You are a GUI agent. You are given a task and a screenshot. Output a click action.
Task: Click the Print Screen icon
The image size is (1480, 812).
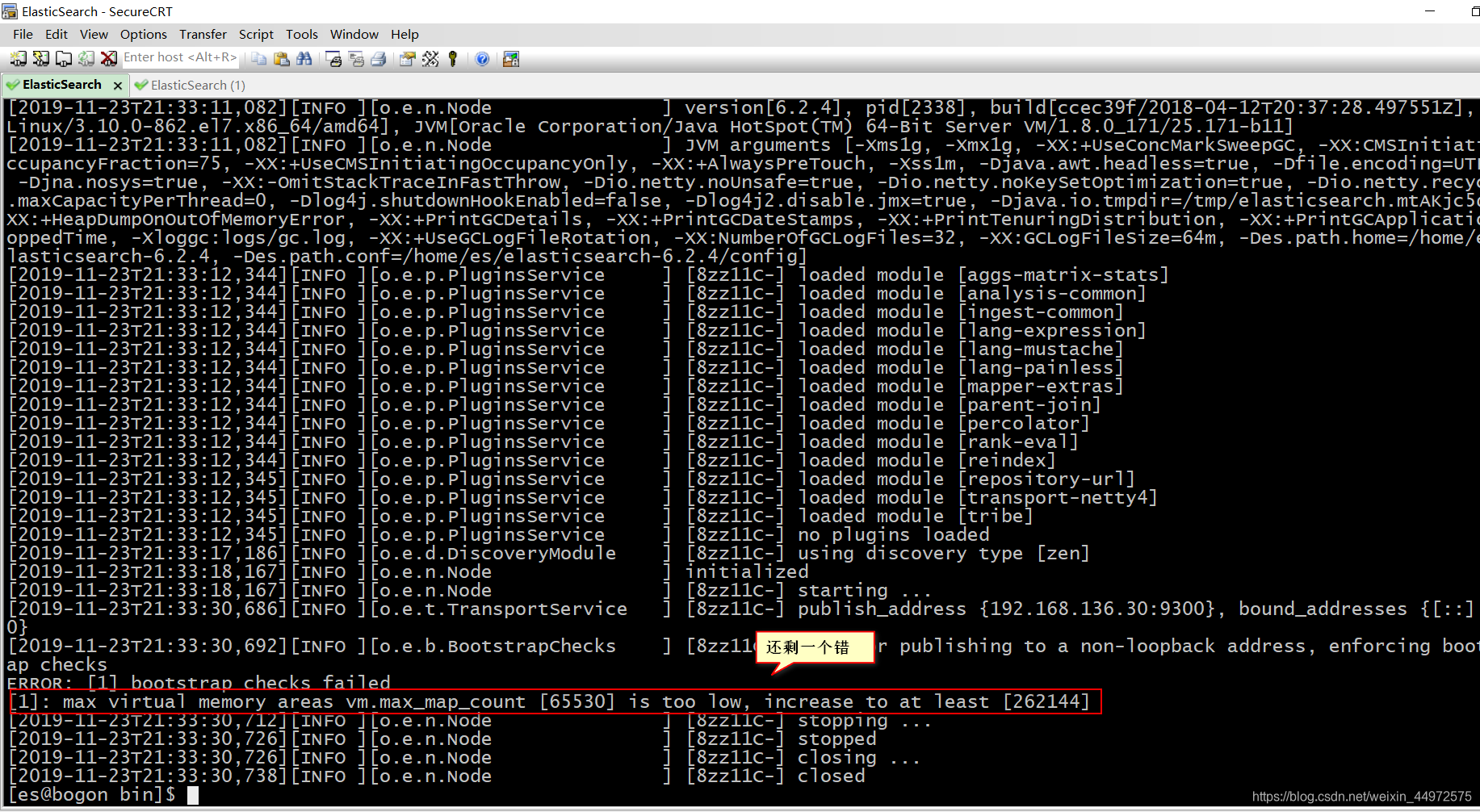pyautogui.click(x=333, y=59)
